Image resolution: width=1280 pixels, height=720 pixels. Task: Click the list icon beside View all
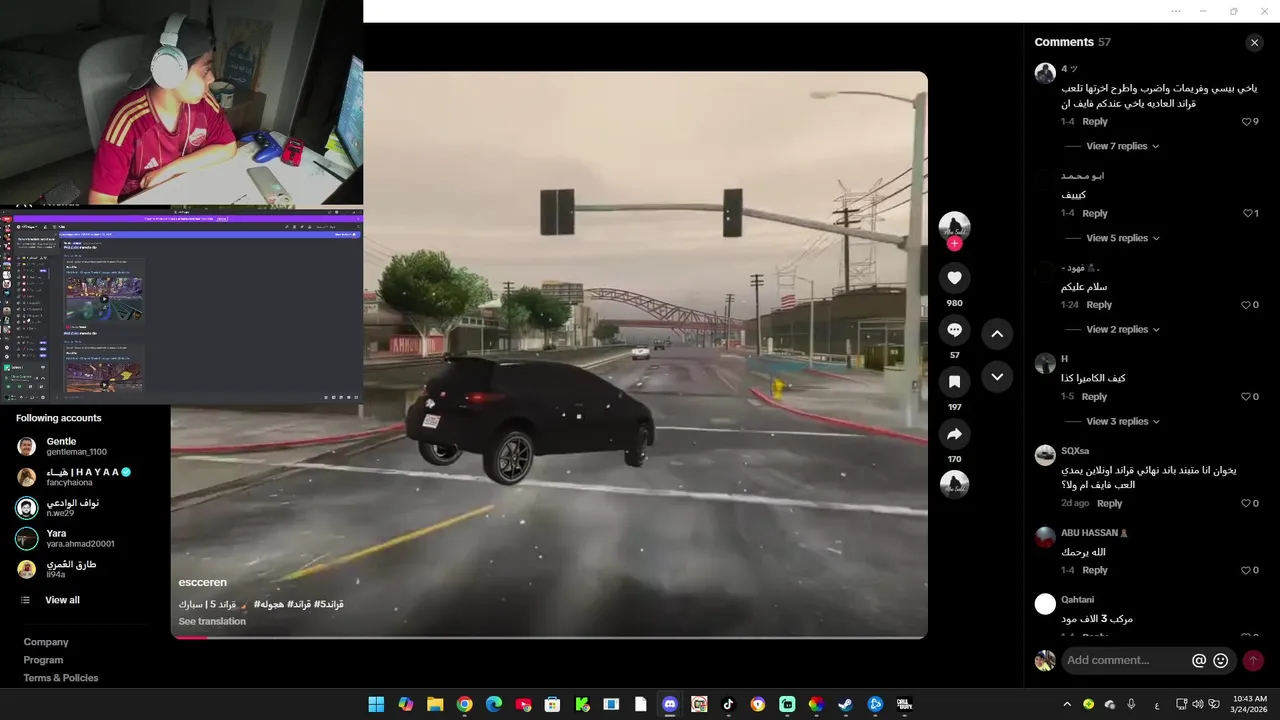tap(26, 600)
